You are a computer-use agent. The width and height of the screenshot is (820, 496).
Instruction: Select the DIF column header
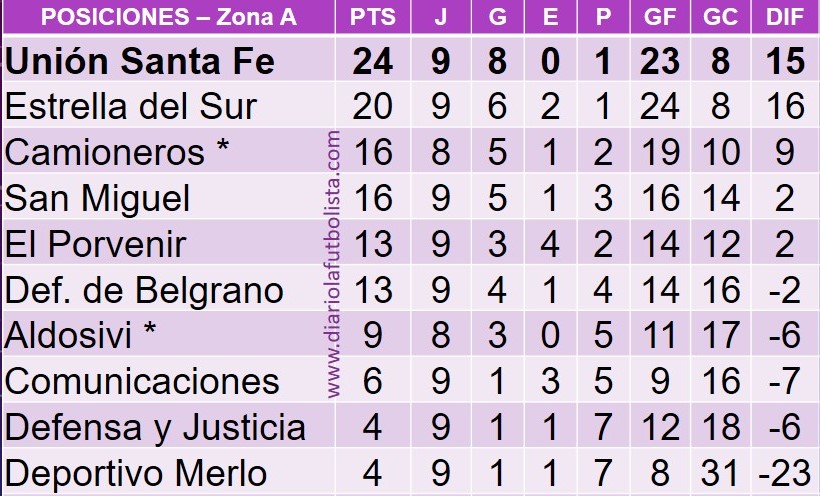[x=784, y=17]
